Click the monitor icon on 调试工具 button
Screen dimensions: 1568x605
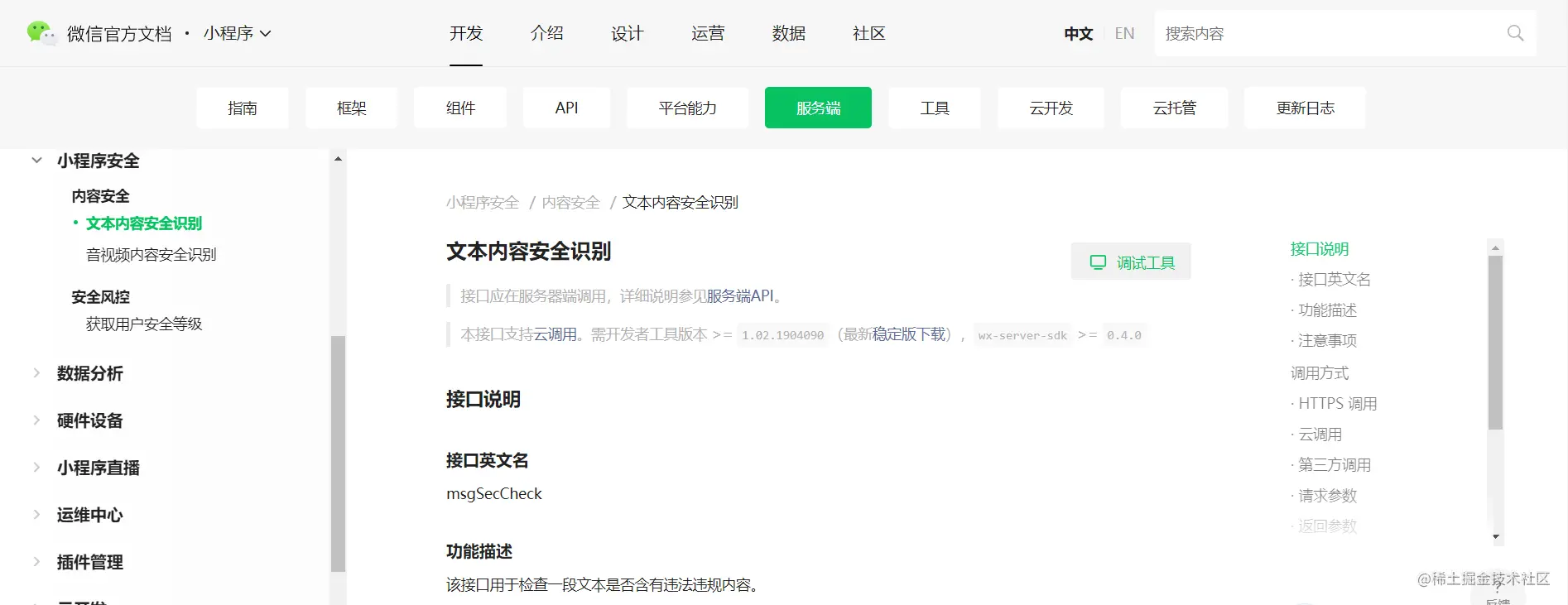(1098, 262)
